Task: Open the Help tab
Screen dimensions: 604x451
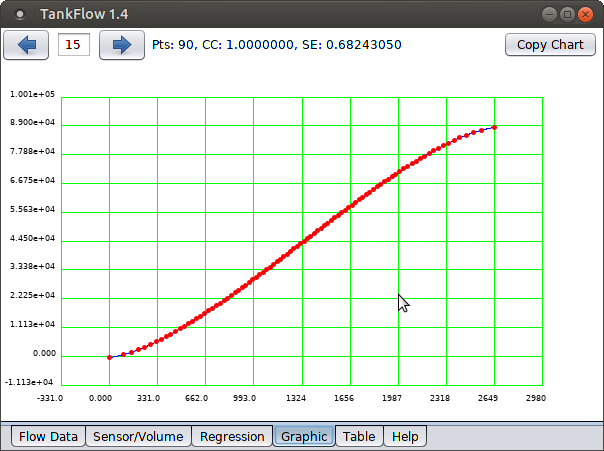Action: [x=405, y=436]
